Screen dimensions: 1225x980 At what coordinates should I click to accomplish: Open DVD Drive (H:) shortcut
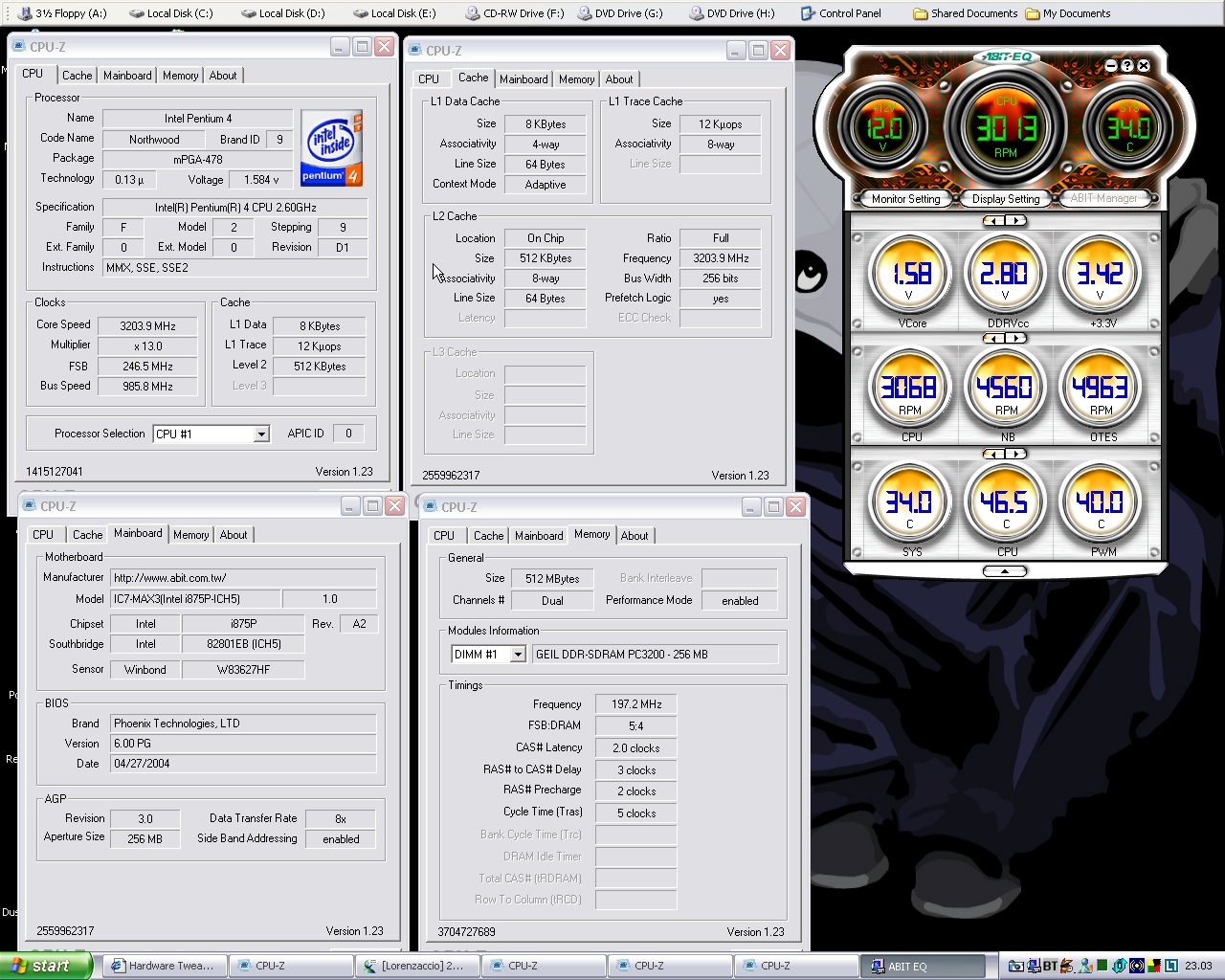pyautogui.click(x=731, y=13)
